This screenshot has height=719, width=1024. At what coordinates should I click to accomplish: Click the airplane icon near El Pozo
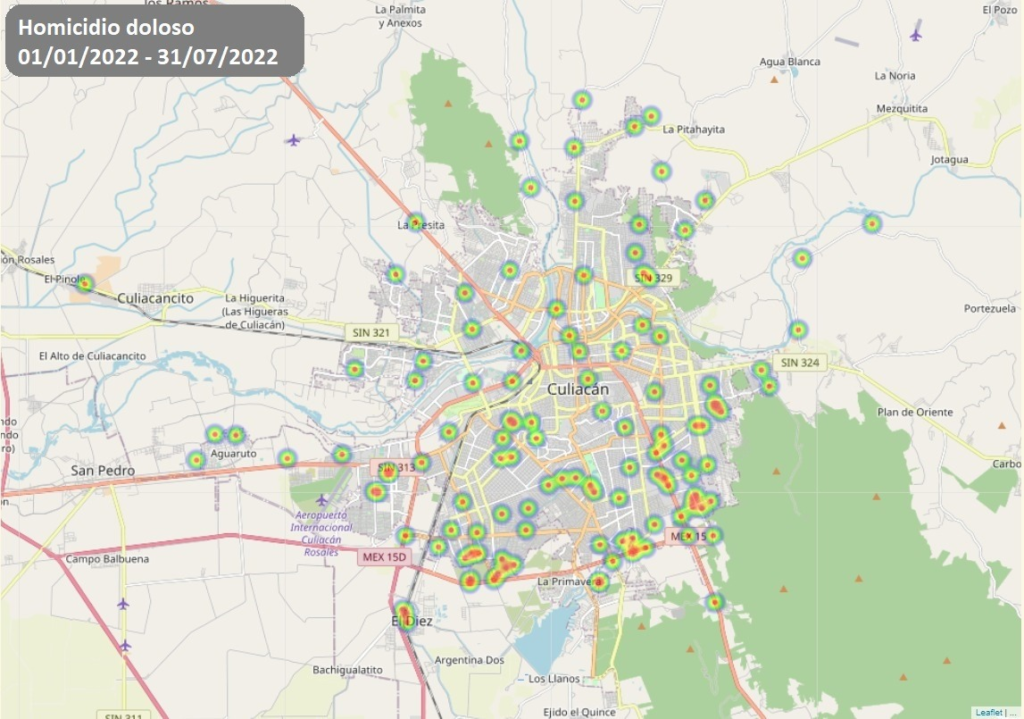915,35
